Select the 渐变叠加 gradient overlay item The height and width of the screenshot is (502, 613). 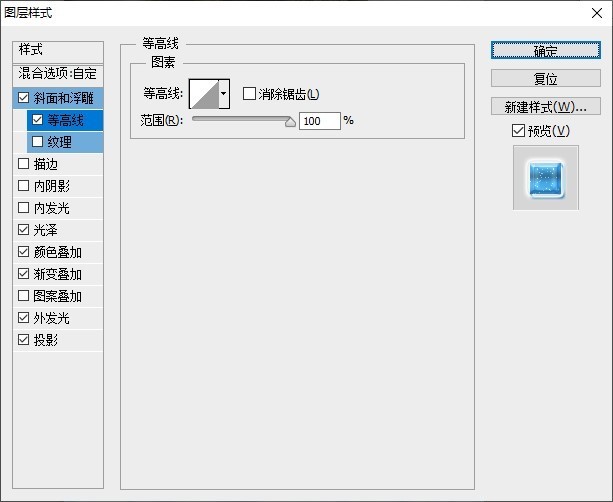pos(58,274)
